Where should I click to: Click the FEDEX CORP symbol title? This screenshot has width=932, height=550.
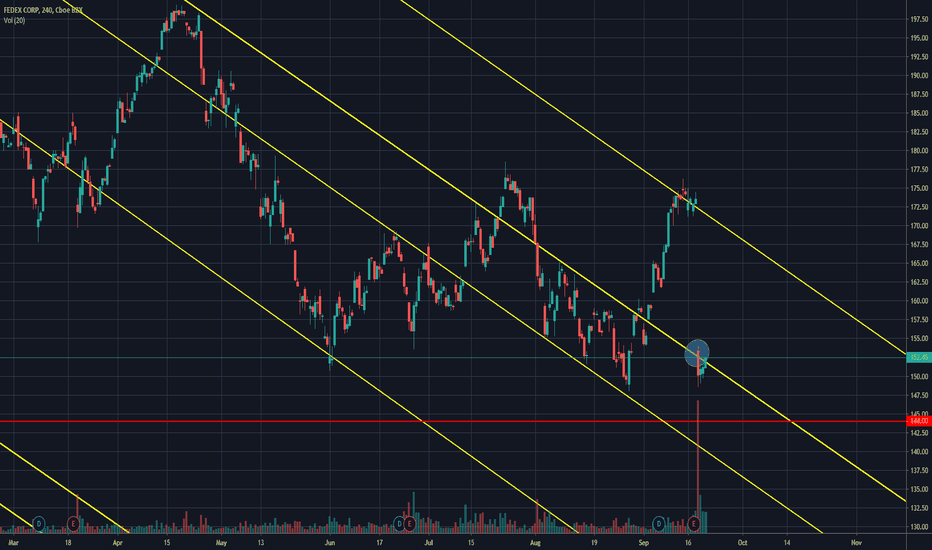tap(43, 11)
